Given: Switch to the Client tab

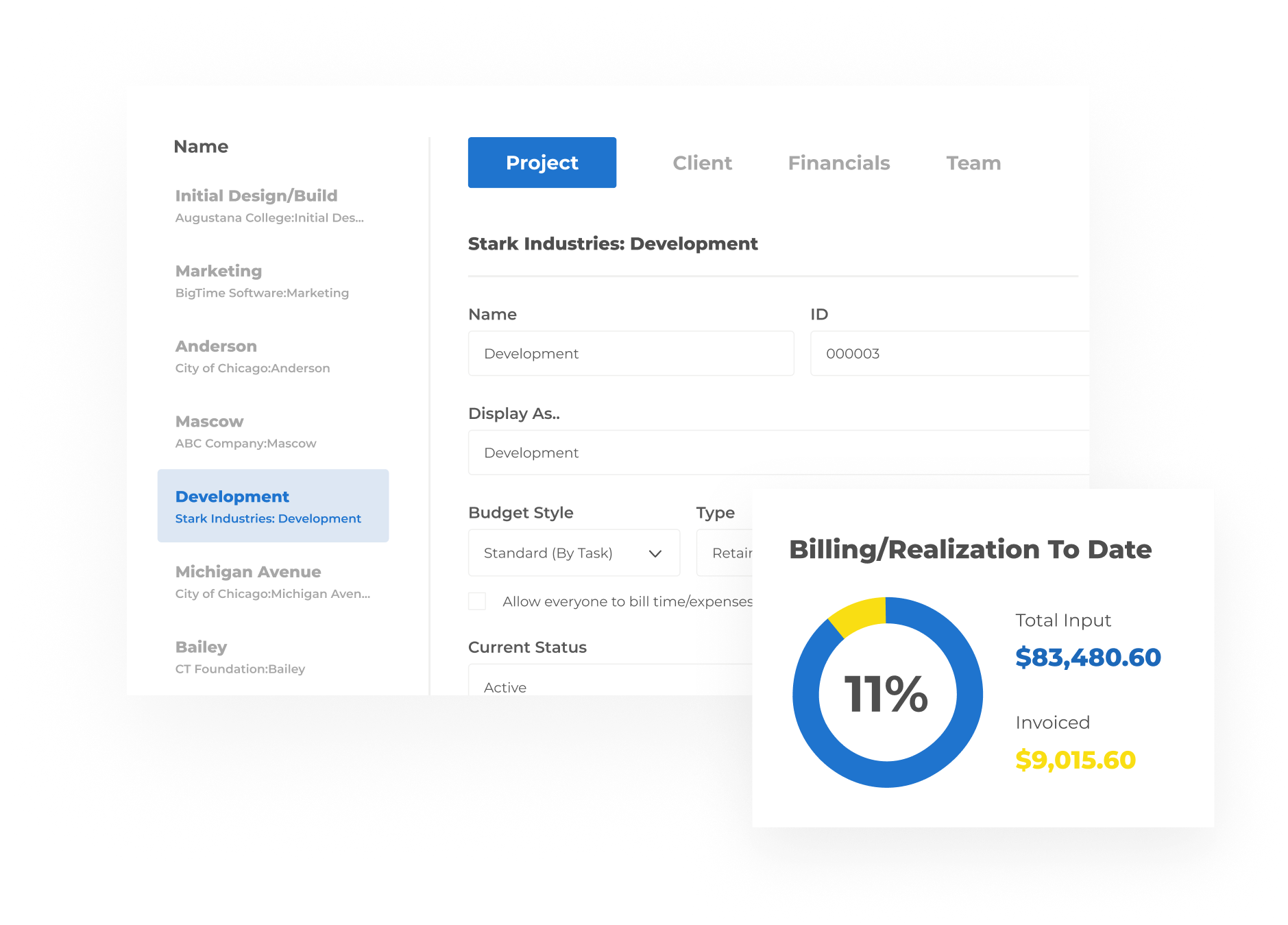Looking at the screenshot, I should click(702, 163).
